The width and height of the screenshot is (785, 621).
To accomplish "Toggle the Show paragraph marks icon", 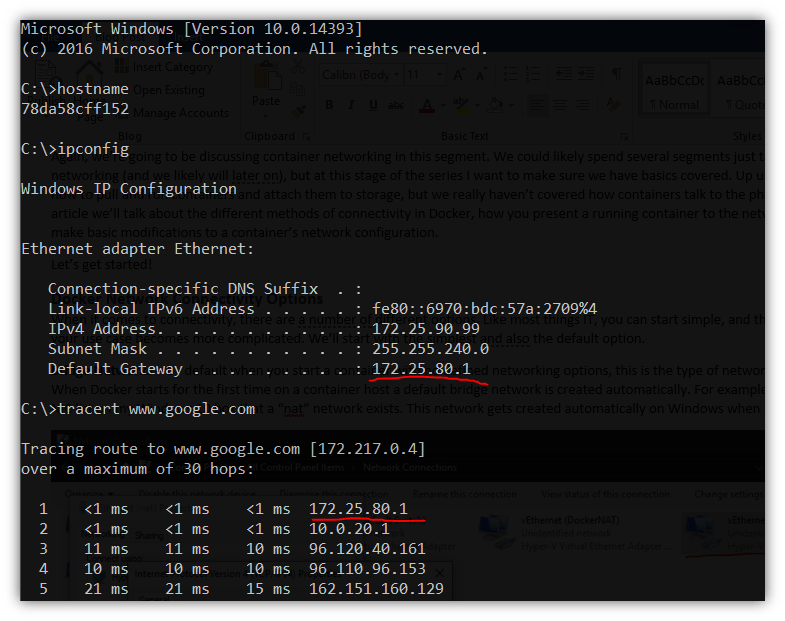I will pos(617,74).
